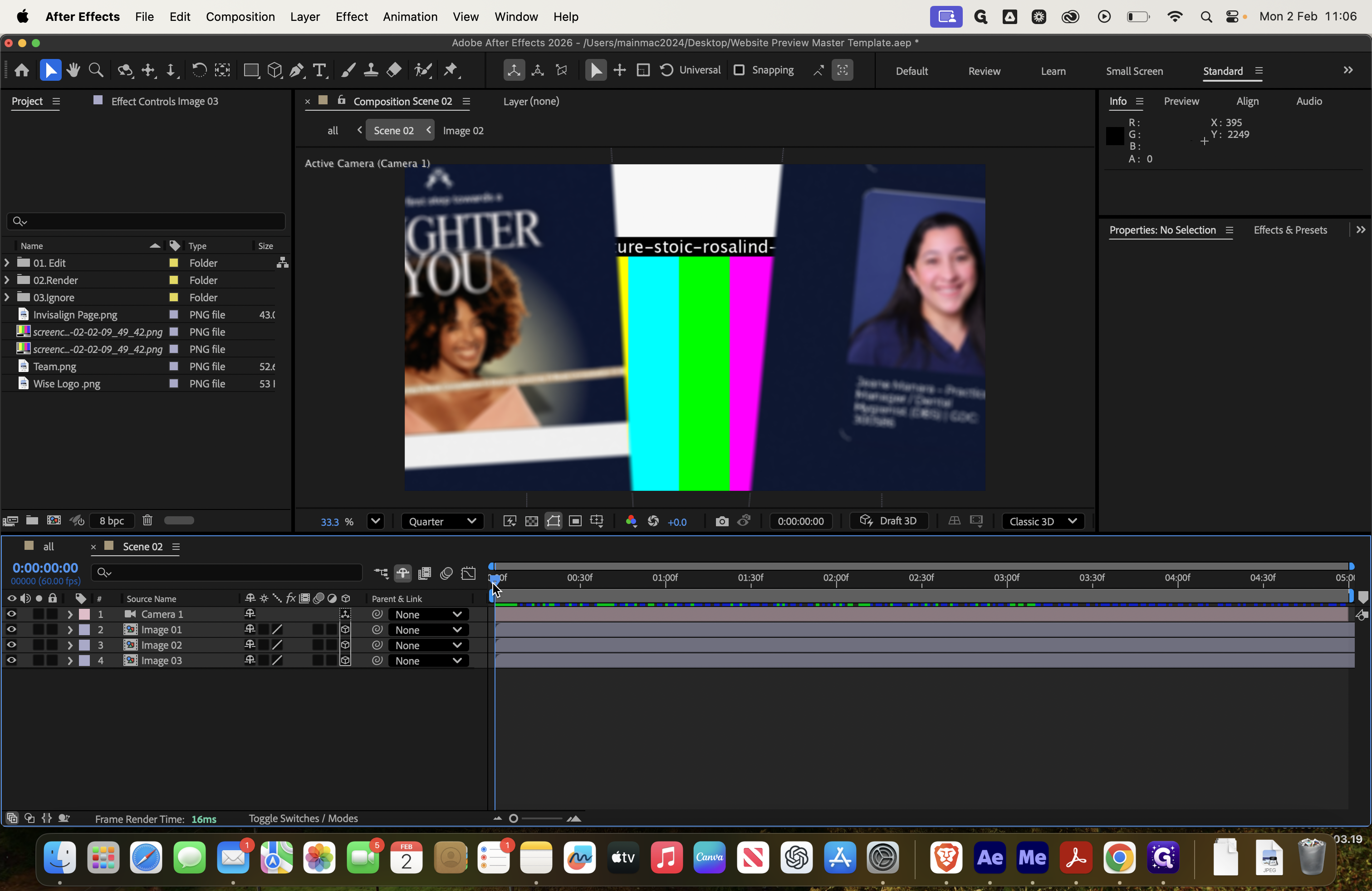
Task: Expand the 02.Render folder
Action: point(7,280)
